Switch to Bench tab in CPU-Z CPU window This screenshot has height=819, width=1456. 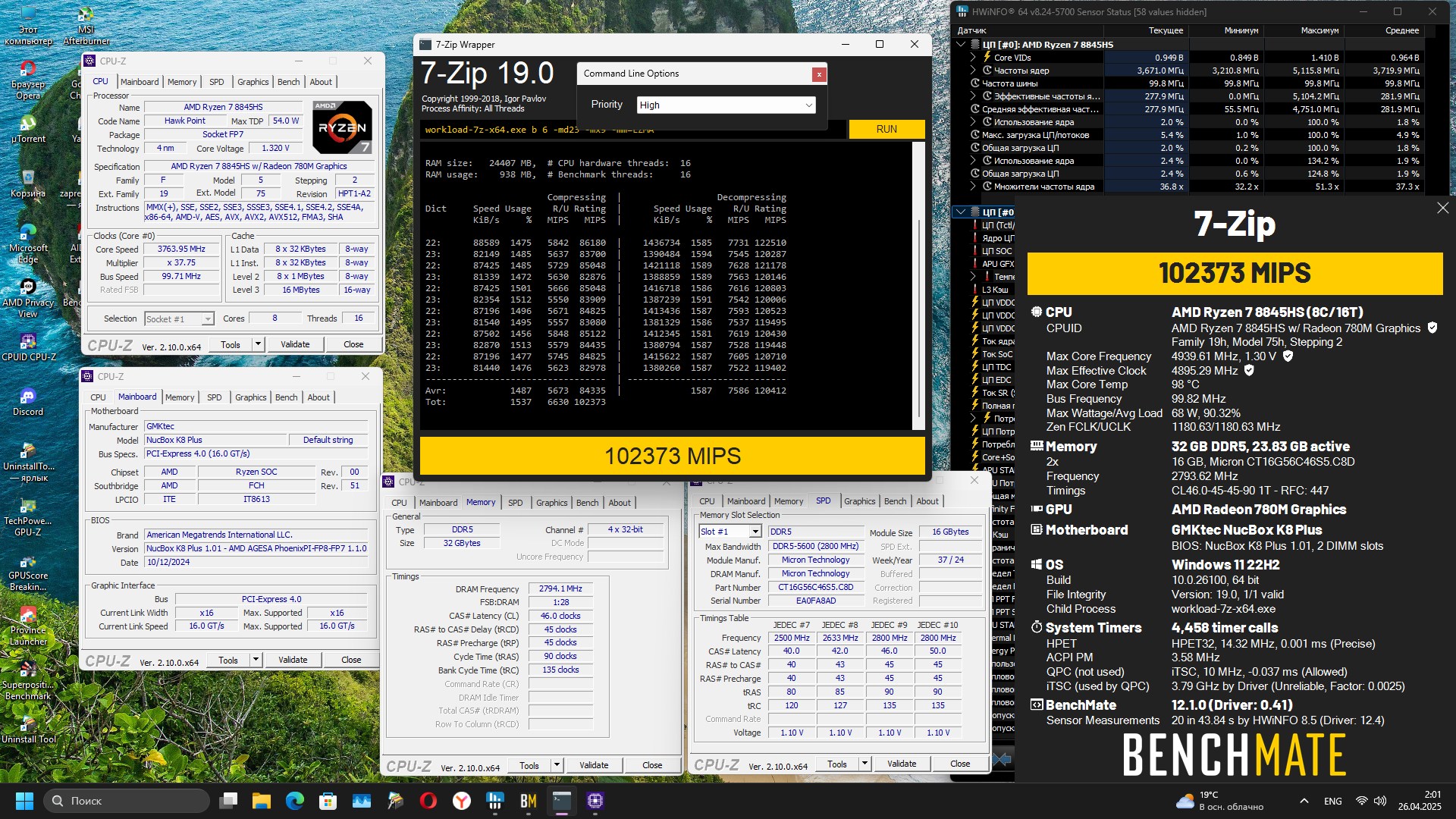[x=288, y=82]
